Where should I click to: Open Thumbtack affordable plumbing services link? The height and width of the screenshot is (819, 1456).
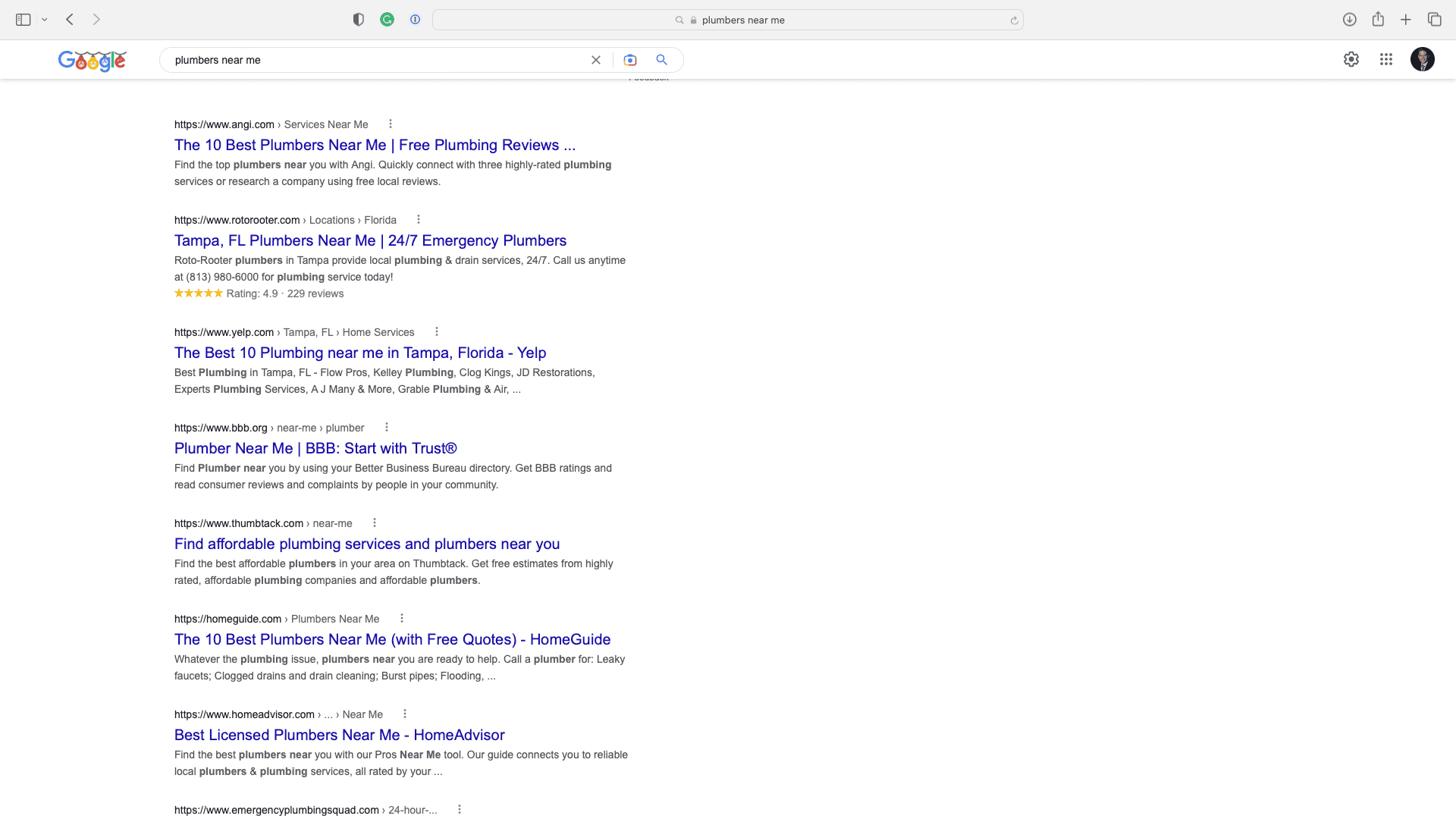point(367,544)
